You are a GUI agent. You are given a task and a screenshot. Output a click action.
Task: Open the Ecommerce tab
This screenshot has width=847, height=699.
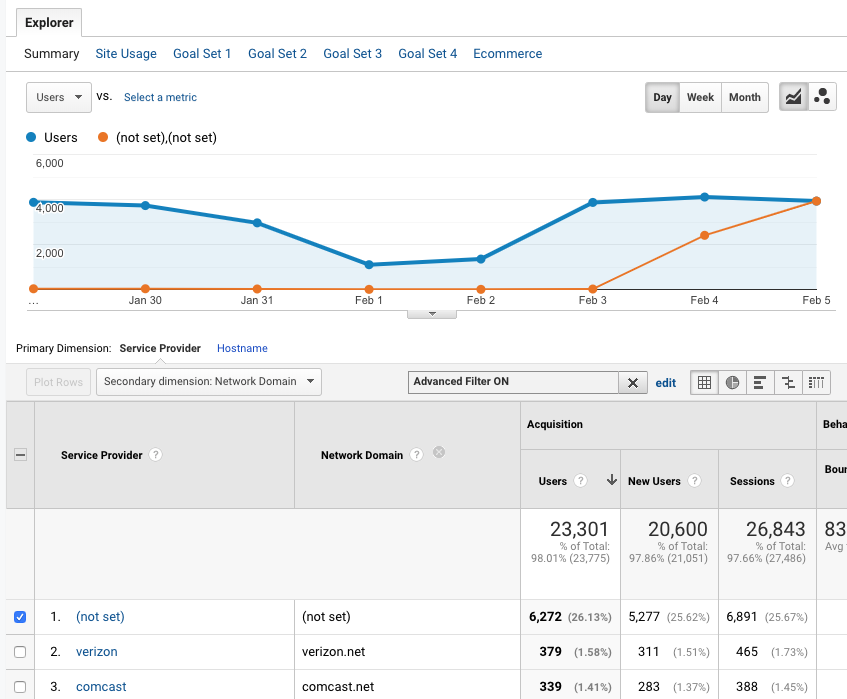tap(507, 54)
